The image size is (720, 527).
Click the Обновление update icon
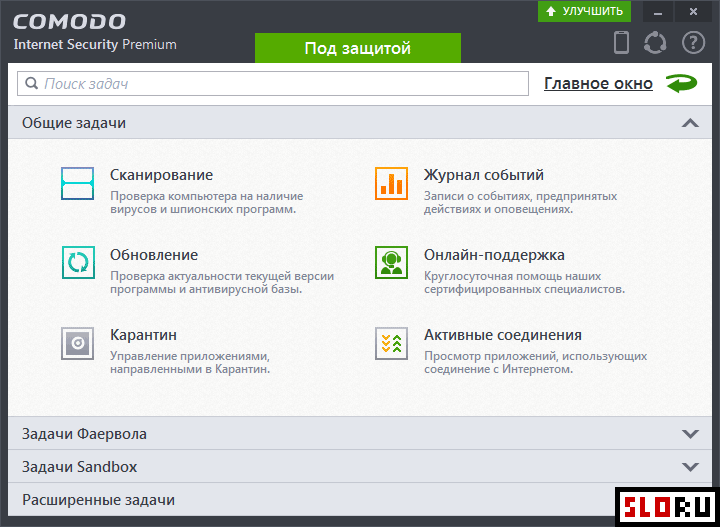[x=78, y=263]
